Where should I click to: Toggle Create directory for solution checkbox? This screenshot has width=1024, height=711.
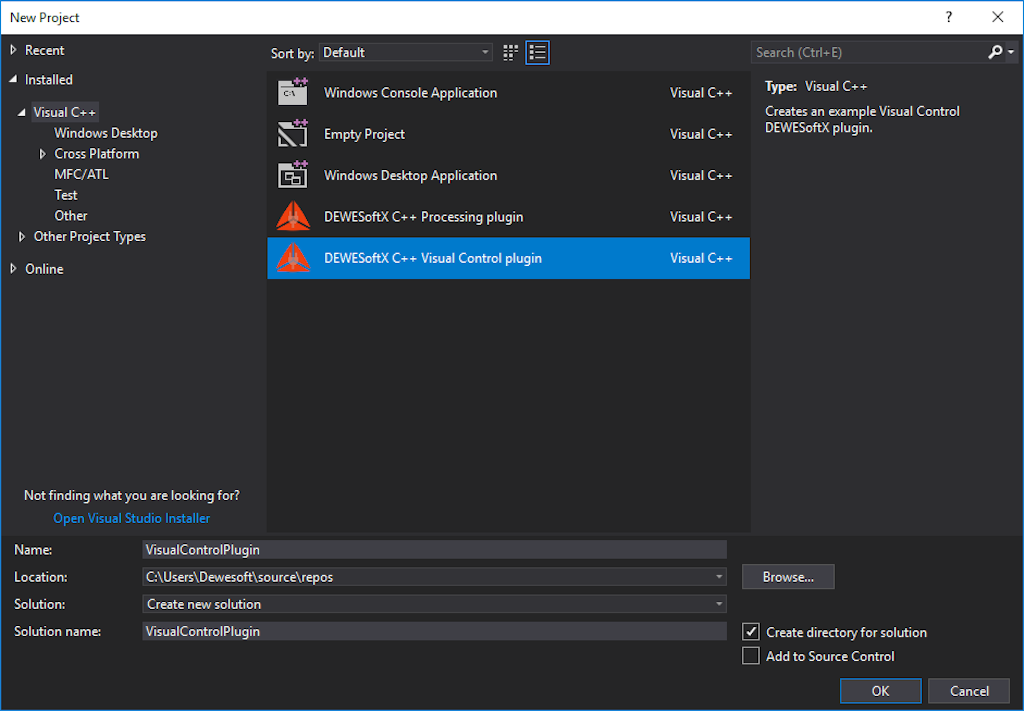751,632
